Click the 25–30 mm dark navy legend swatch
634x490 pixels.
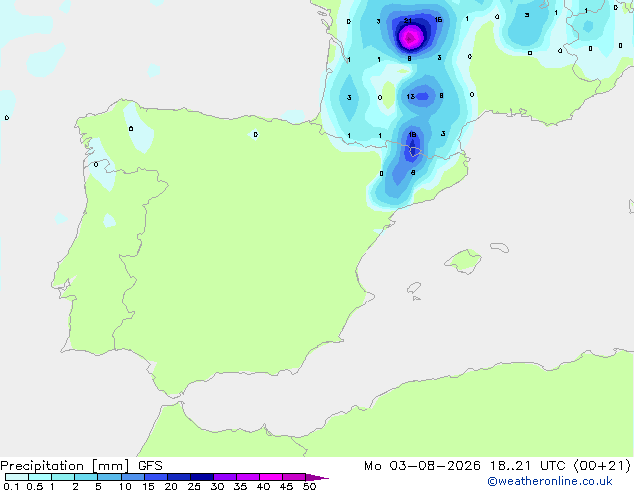point(202,477)
